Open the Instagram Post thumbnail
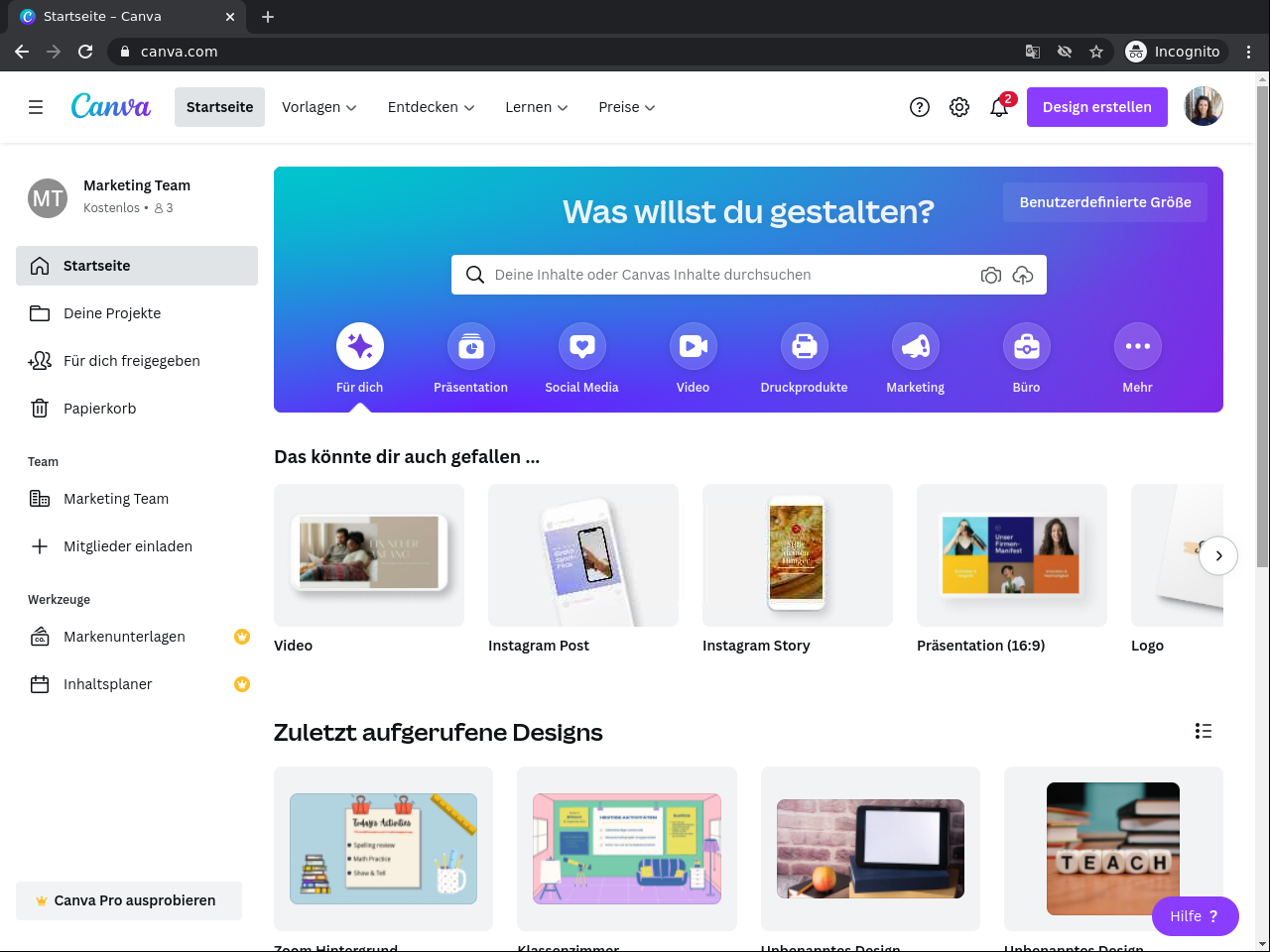1270x952 pixels. [x=583, y=555]
